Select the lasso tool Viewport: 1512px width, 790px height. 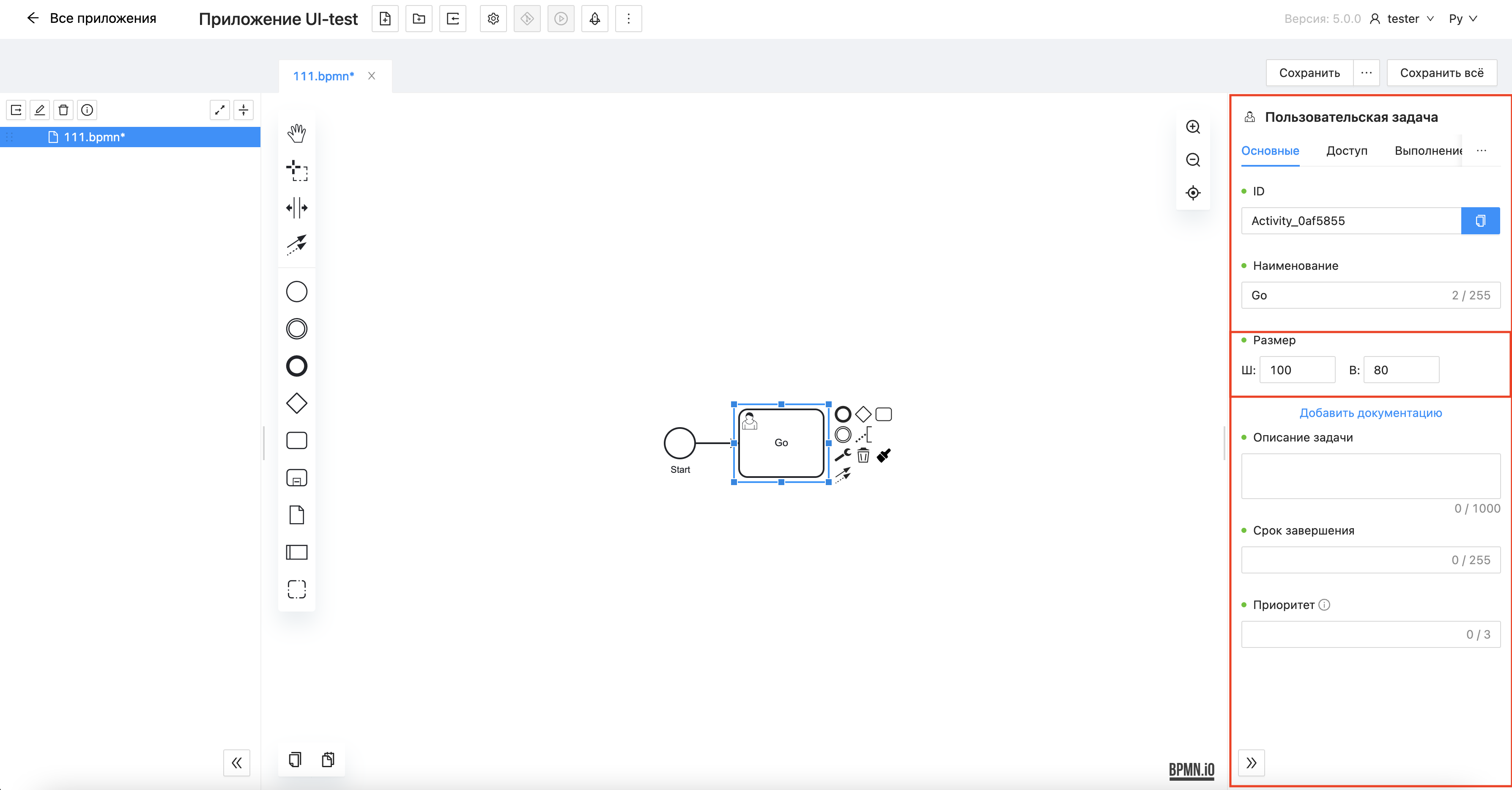(x=296, y=170)
